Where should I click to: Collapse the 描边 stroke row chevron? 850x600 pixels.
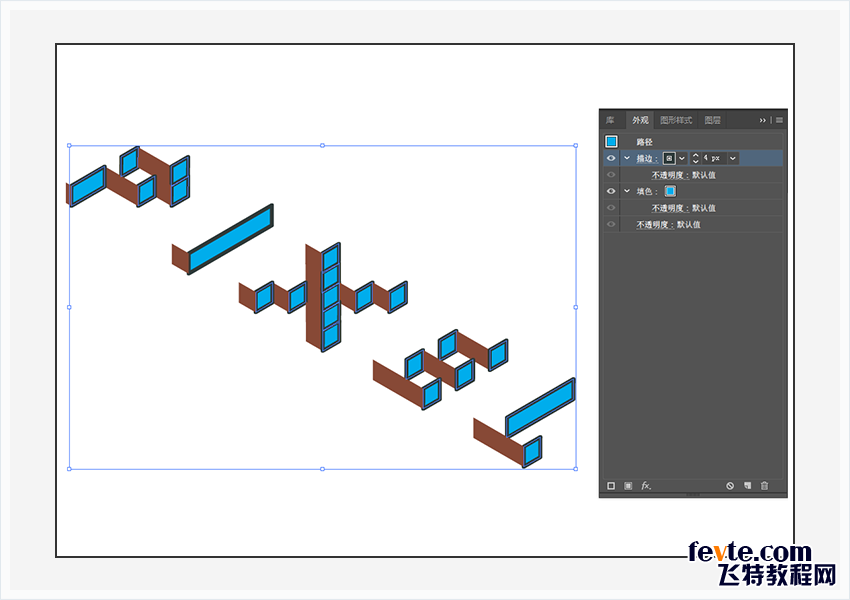[627, 158]
